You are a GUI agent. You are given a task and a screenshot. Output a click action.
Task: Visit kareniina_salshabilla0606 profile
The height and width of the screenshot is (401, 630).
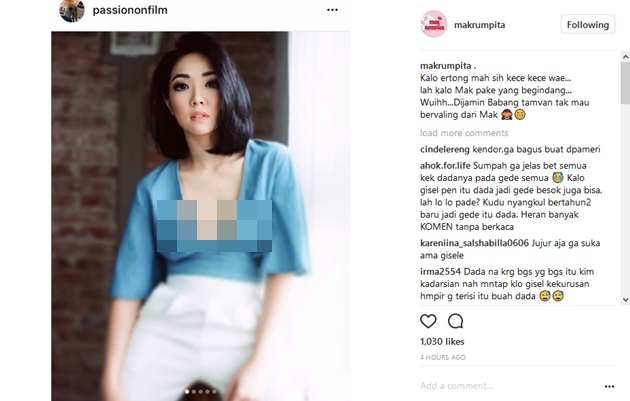[x=474, y=243]
